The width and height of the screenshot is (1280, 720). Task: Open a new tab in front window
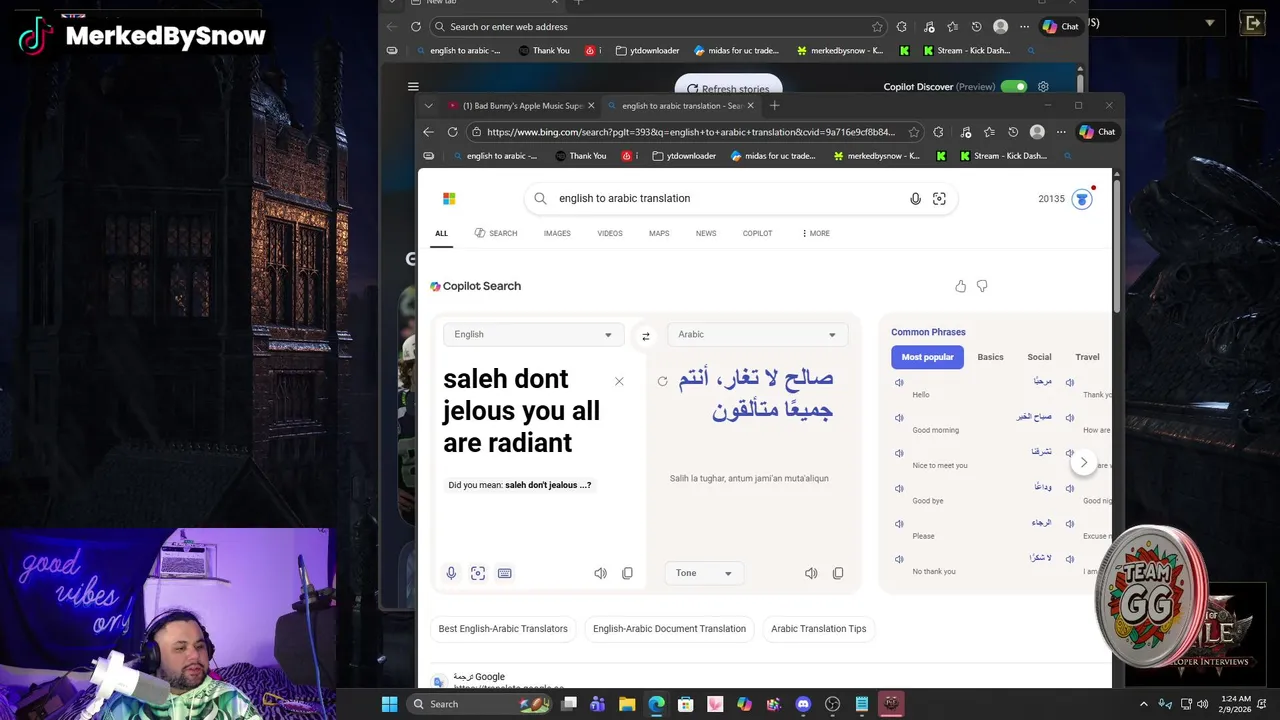(x=774, y=106)
